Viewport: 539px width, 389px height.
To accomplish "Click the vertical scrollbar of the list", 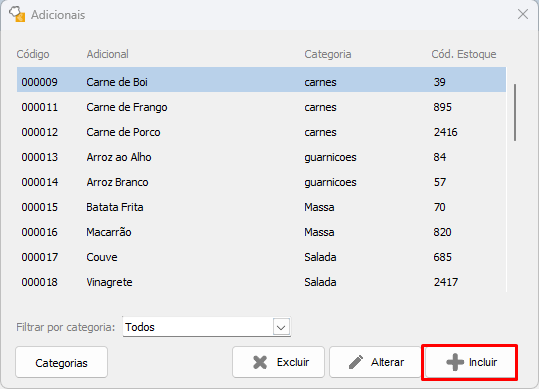I will click(x=515, y=112).
